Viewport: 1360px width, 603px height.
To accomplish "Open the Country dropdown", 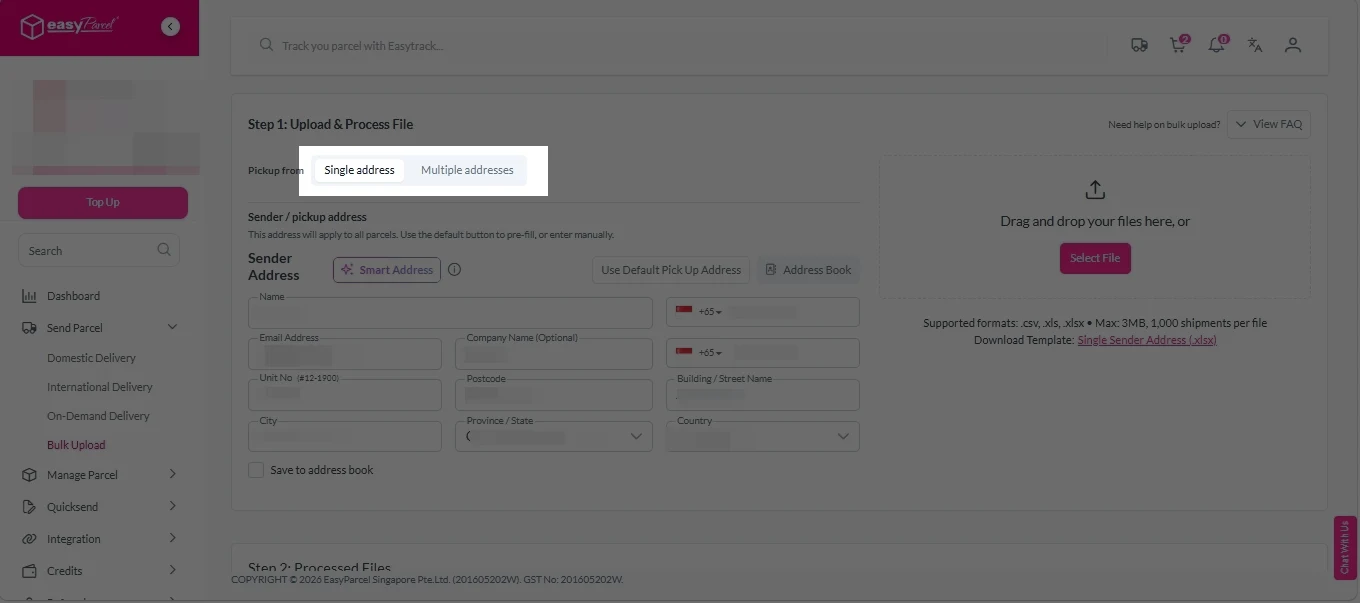I will click(840, 436).
